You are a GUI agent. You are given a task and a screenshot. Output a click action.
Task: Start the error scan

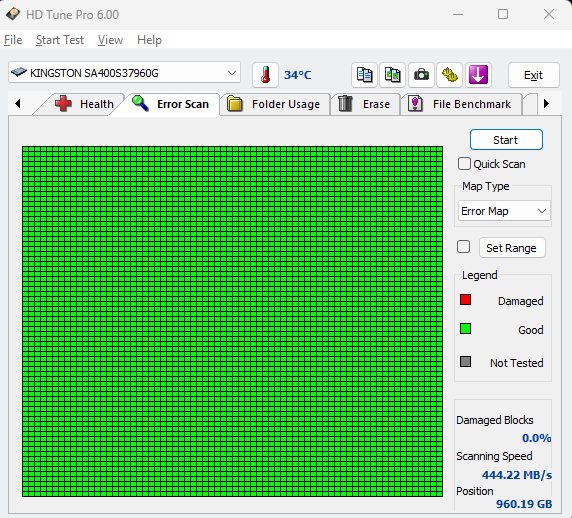506,140
